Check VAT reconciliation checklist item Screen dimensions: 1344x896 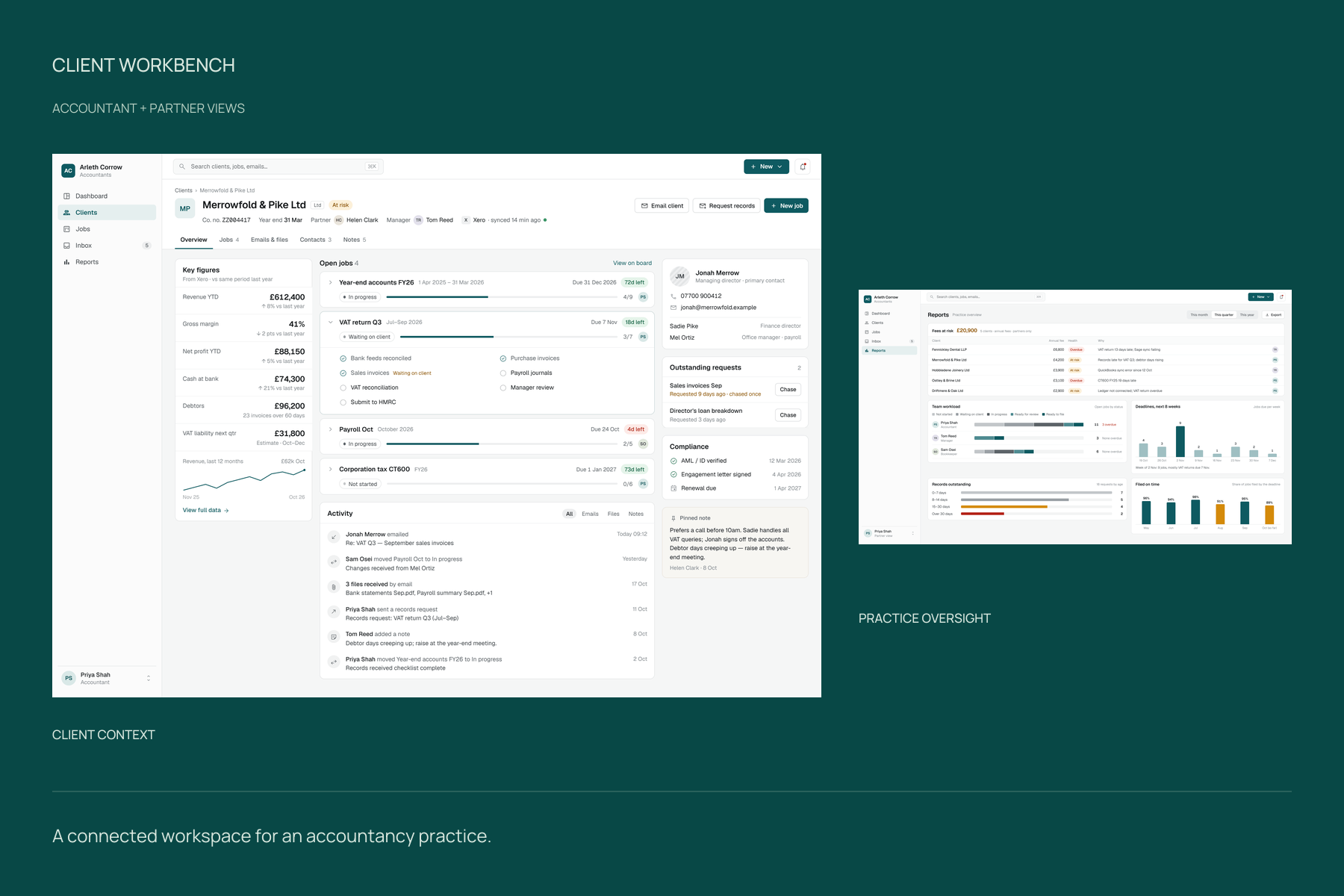pos(343,388)
